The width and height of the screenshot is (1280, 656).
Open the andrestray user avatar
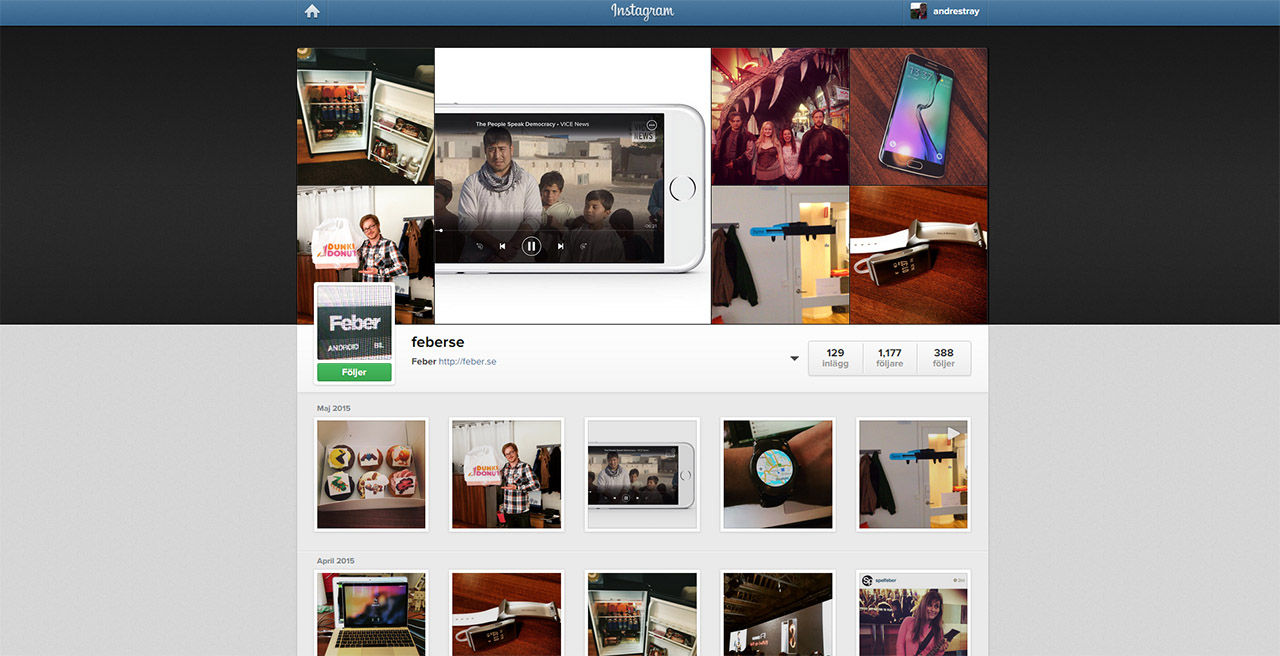[x=919, y=12]
